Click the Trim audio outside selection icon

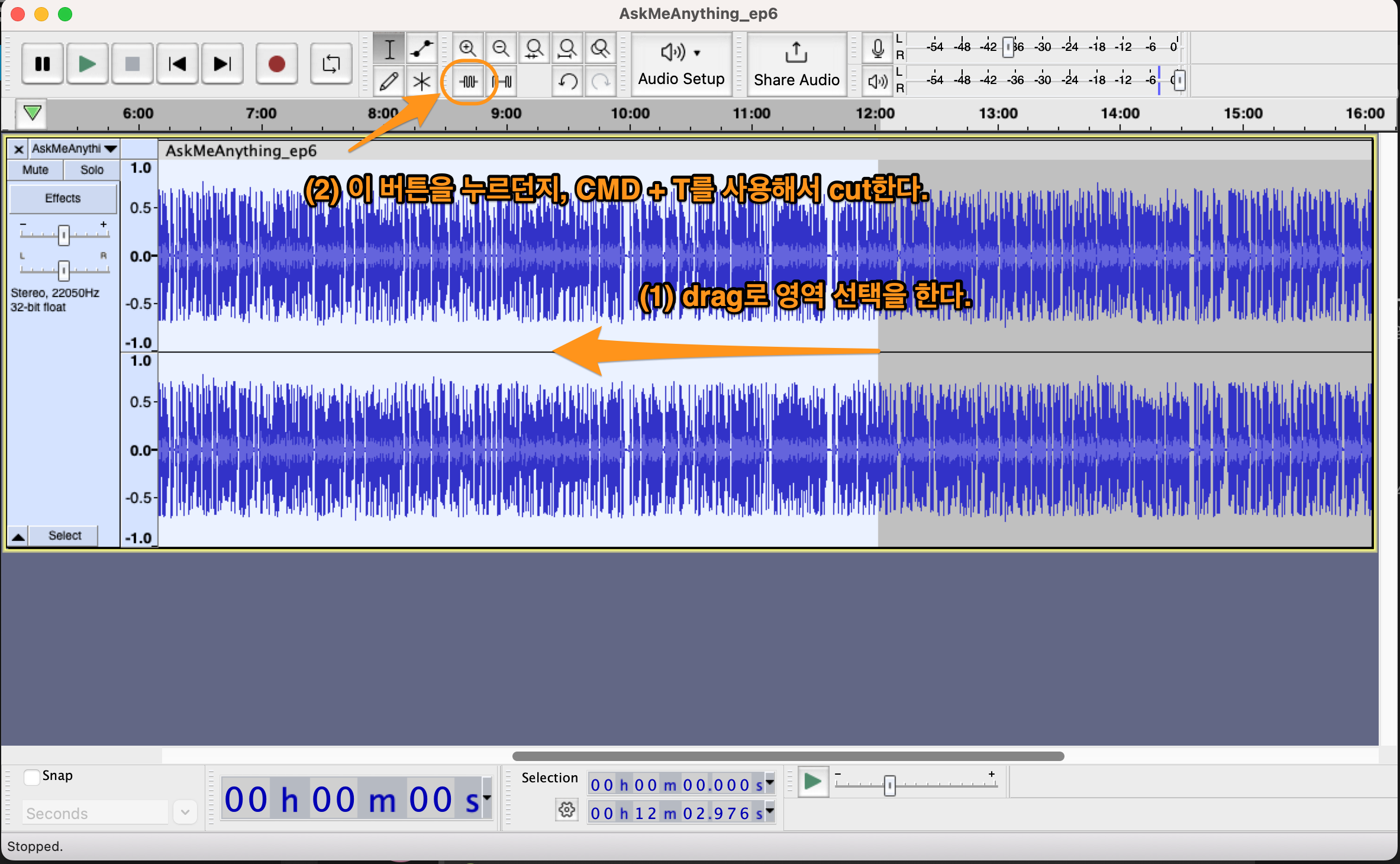click(469, 81)
